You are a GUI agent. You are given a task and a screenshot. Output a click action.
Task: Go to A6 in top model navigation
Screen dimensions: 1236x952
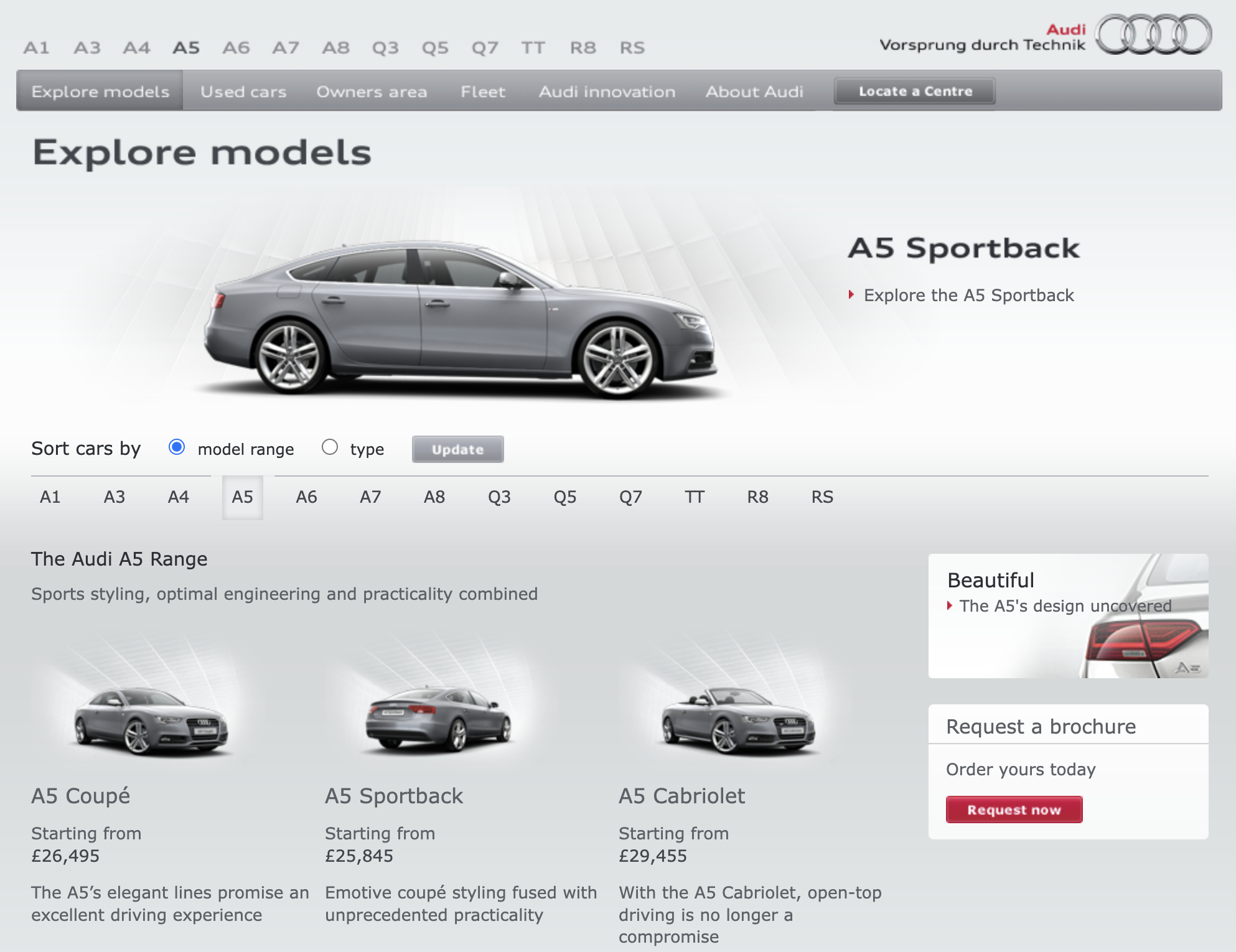(x=236, y=47)
